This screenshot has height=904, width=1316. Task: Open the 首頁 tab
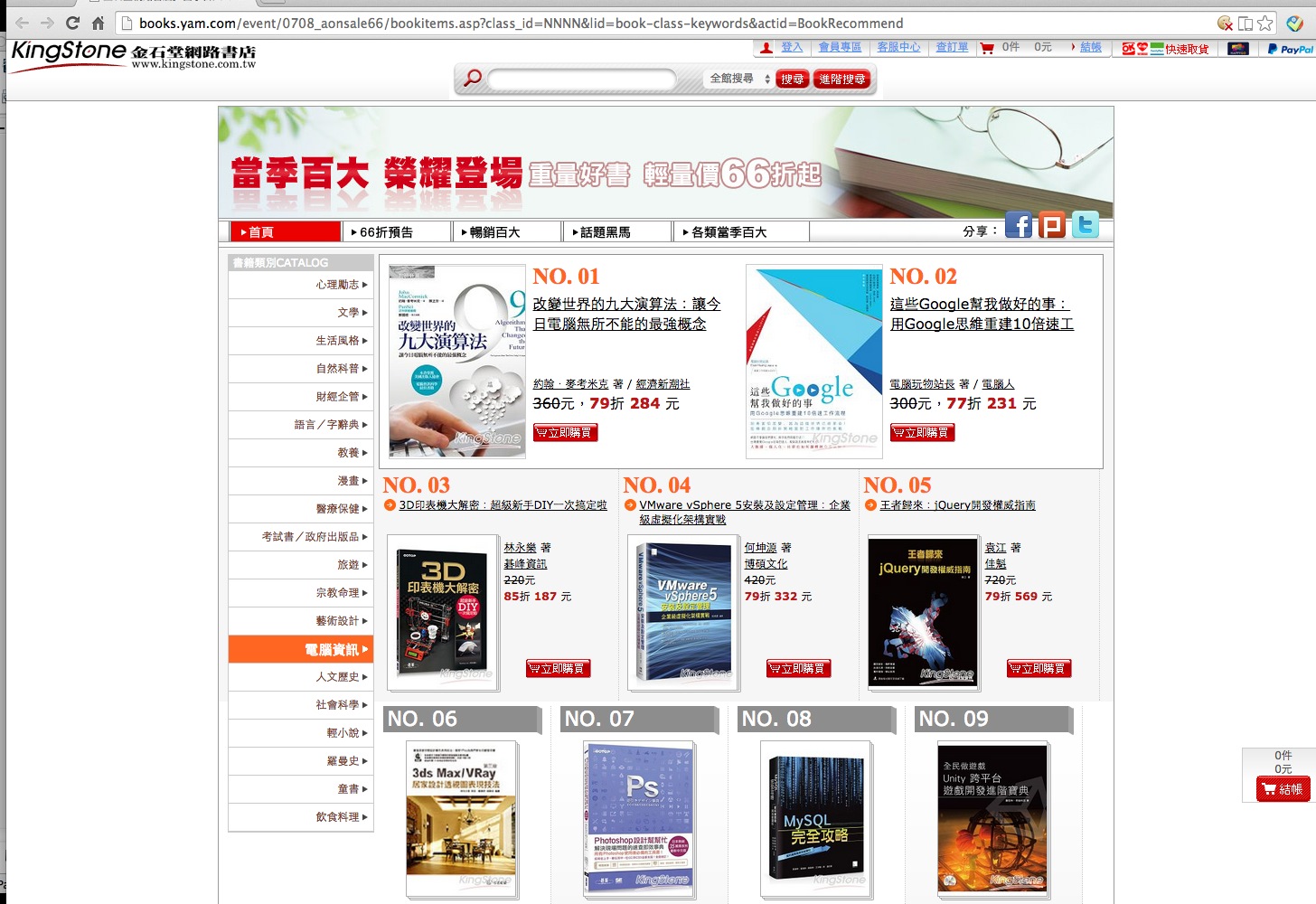coord(286,231)
